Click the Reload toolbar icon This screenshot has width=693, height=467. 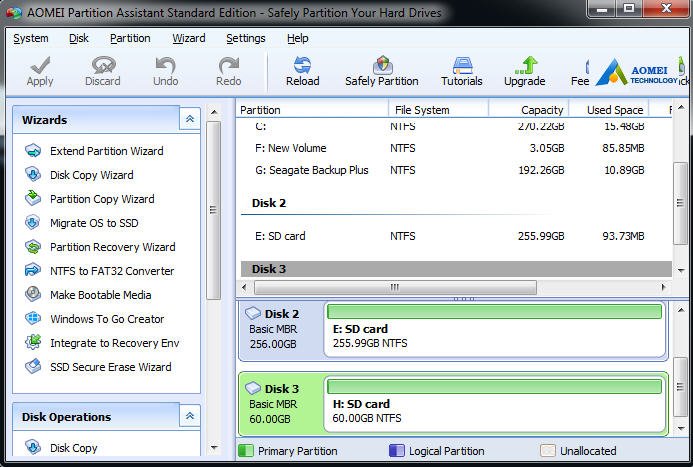point(303,65)
